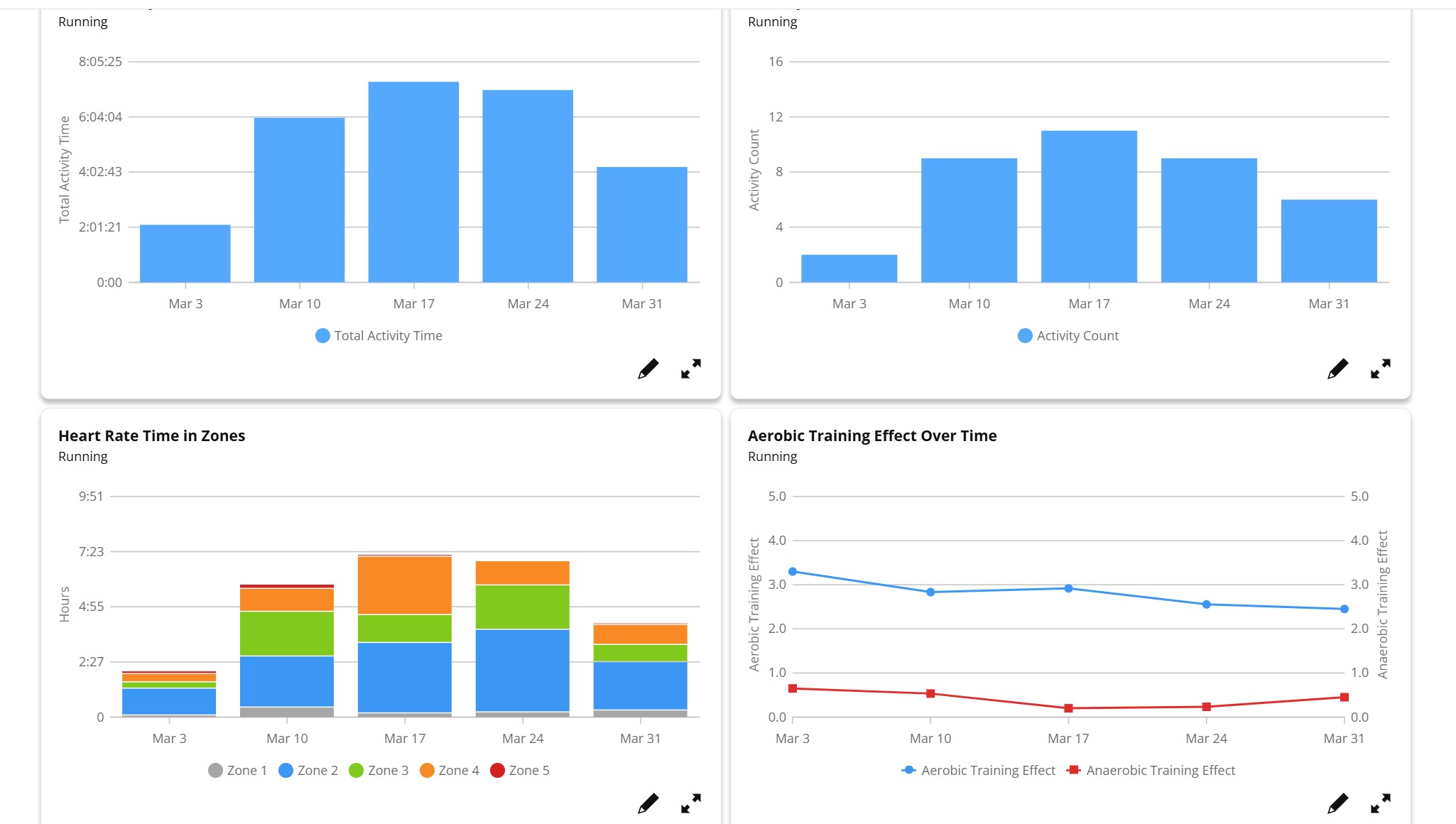The height and width of the screenshot is (824, 1456).
Task: Toggle Anaerobic Training Effect legend item
Action: click(1151, 771)
